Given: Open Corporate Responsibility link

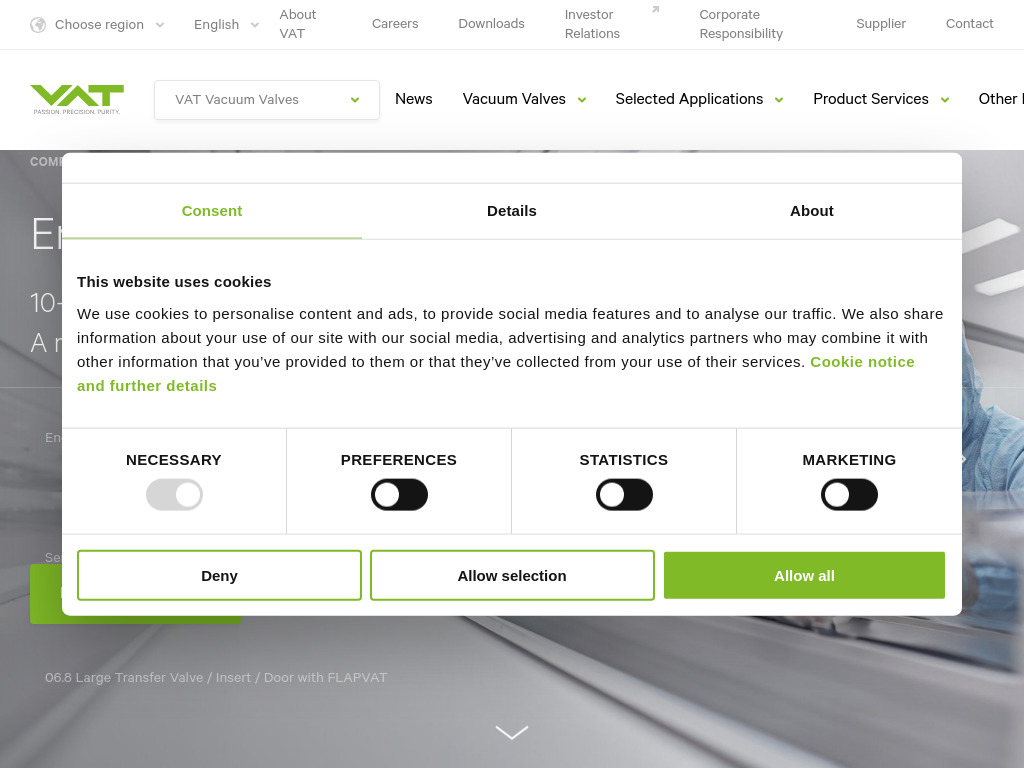Looking at the screenshot, I should tap(741, 24).
